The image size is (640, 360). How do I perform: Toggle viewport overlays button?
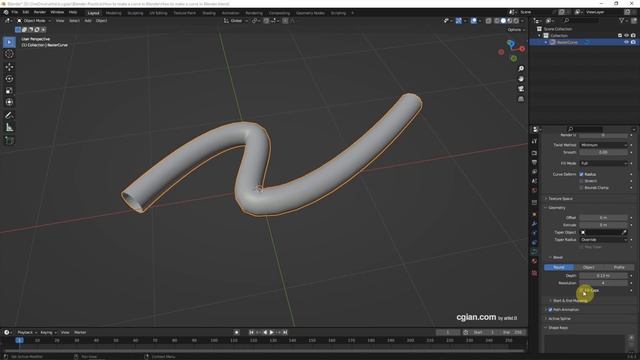click(x=473, y=21)
